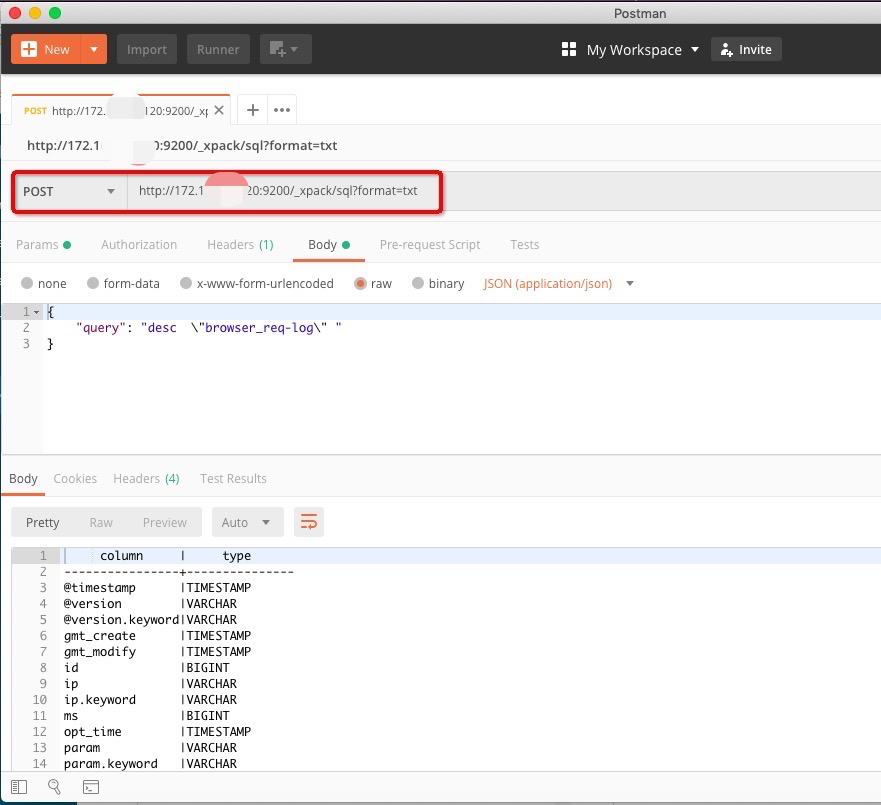Open the Postman console icon
The image size is (881, 805).
point(91,787)
